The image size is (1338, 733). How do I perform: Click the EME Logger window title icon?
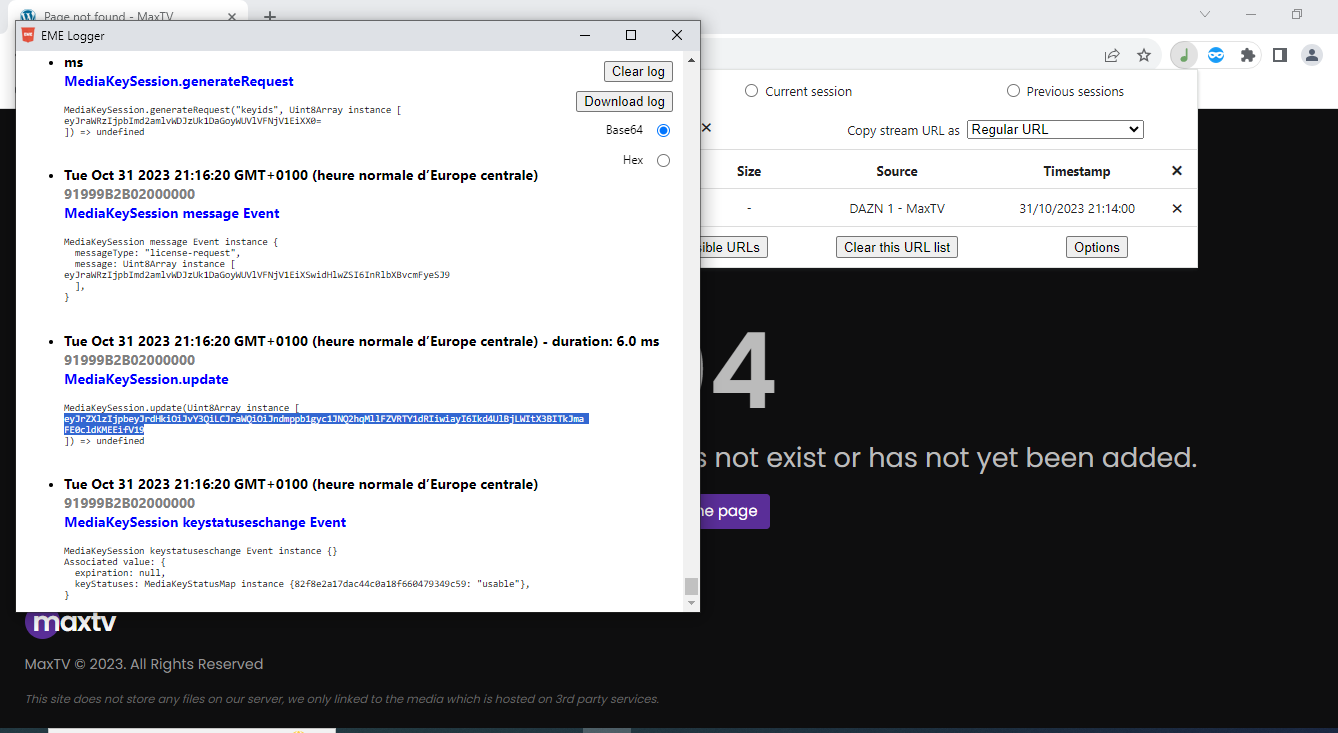pyautogui.click(x=27, y=35)
